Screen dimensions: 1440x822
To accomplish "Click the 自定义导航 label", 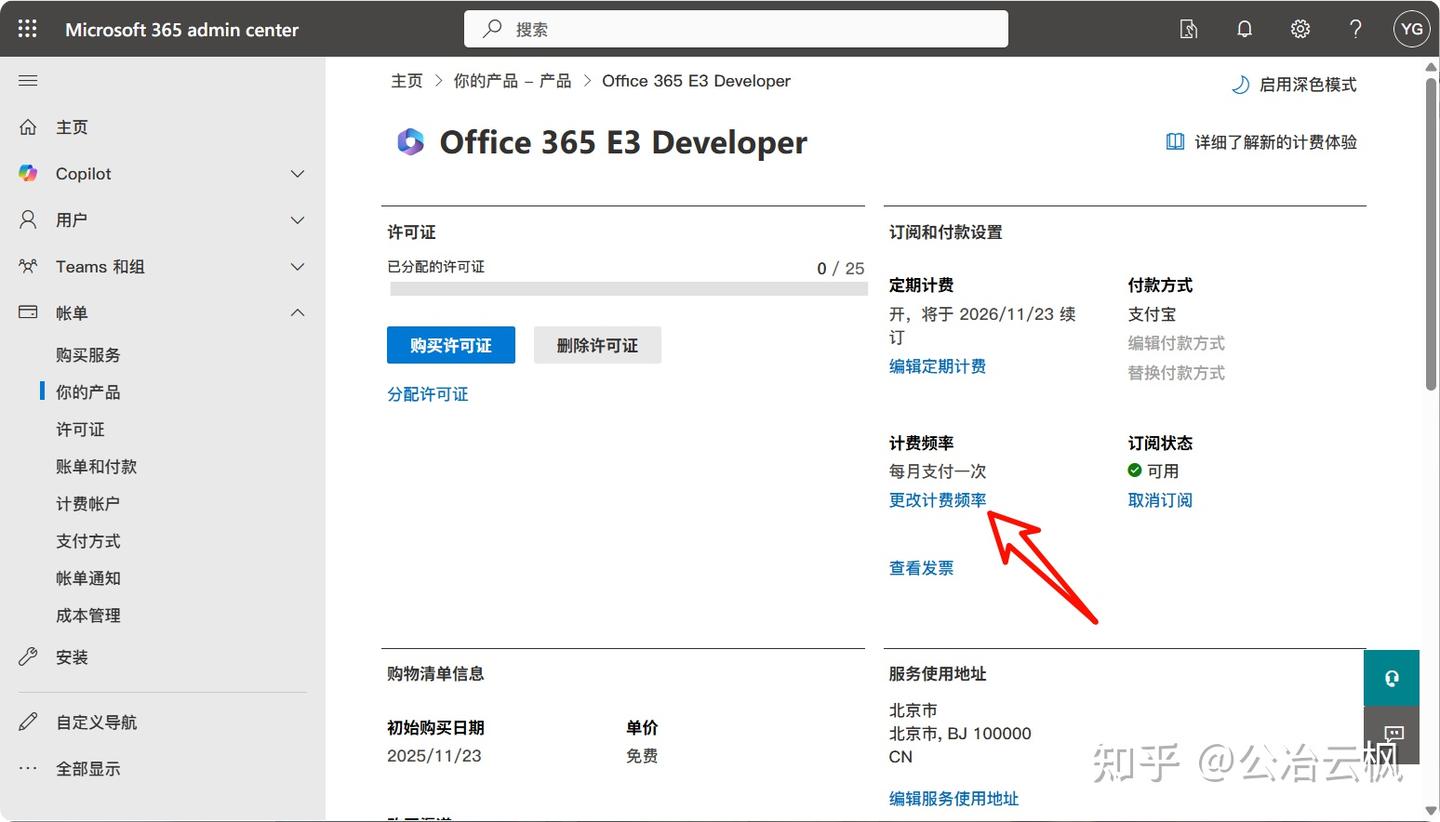I will (x=96, y=722).
